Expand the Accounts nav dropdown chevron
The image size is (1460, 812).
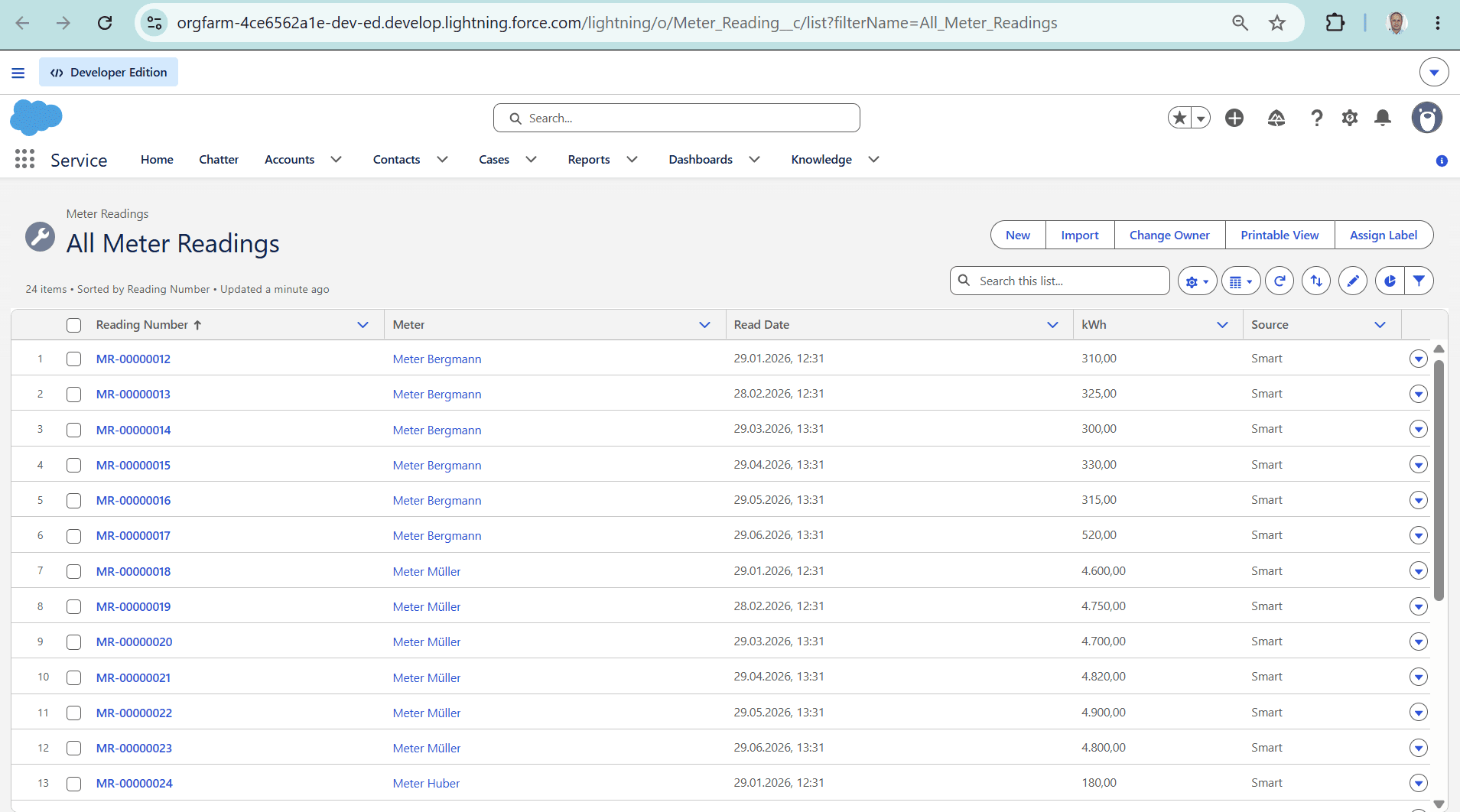[336, 159]
